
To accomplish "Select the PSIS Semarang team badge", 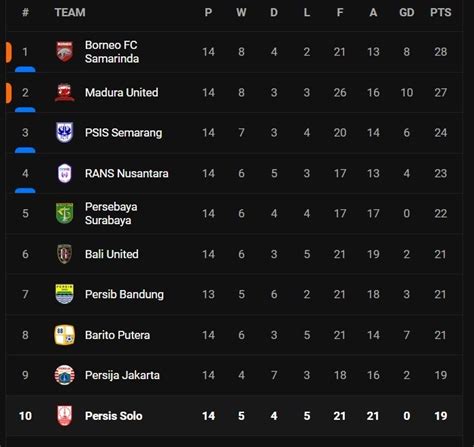I will [x=64, y=133].
